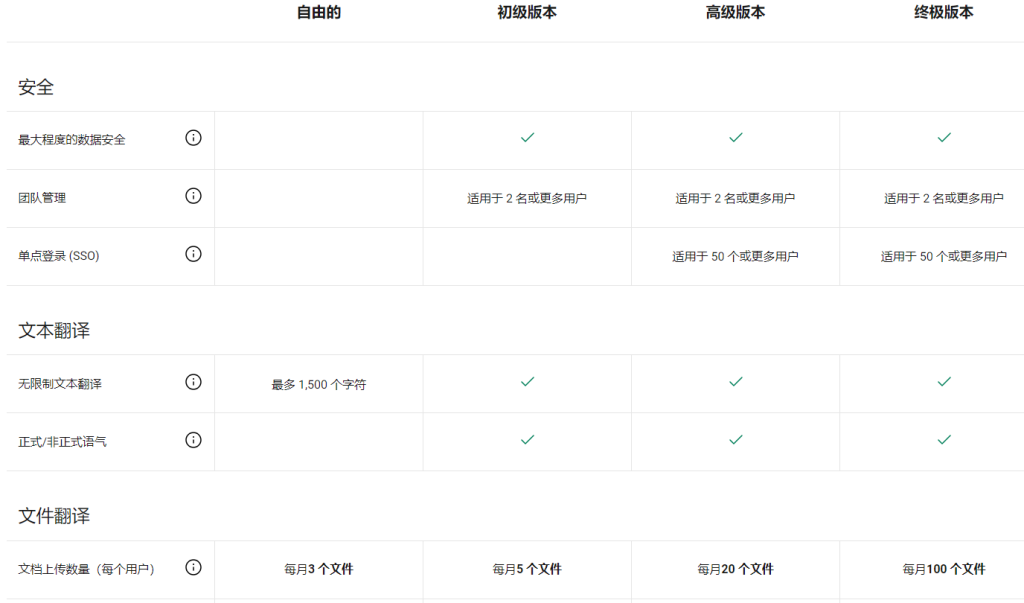Click info icon next to 正式/非正式语气

click(x=194, y=440)
